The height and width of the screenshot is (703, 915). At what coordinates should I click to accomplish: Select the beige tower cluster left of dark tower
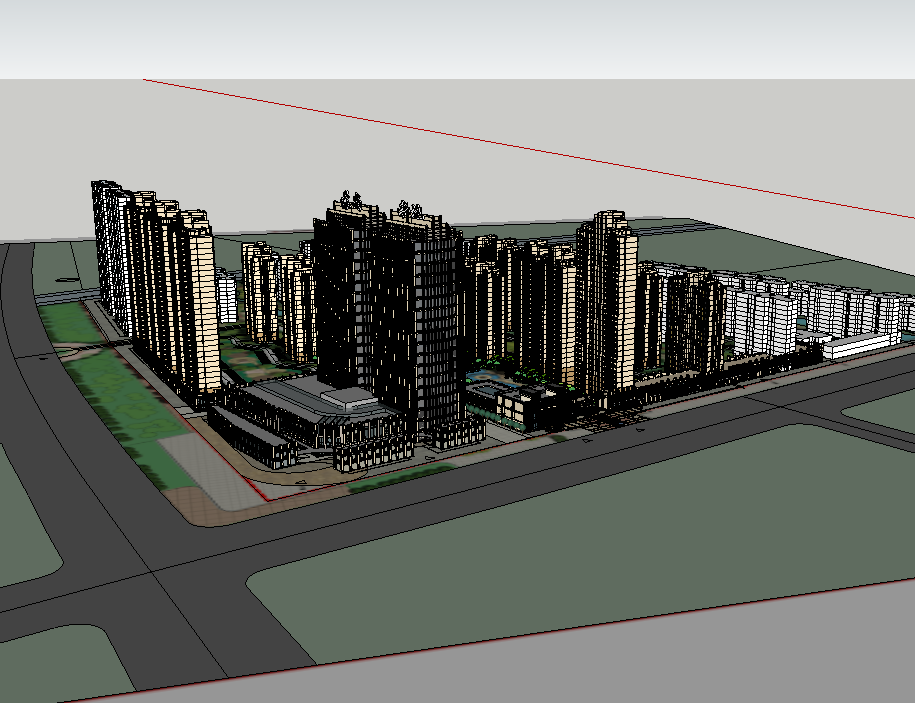click(275, 300)
